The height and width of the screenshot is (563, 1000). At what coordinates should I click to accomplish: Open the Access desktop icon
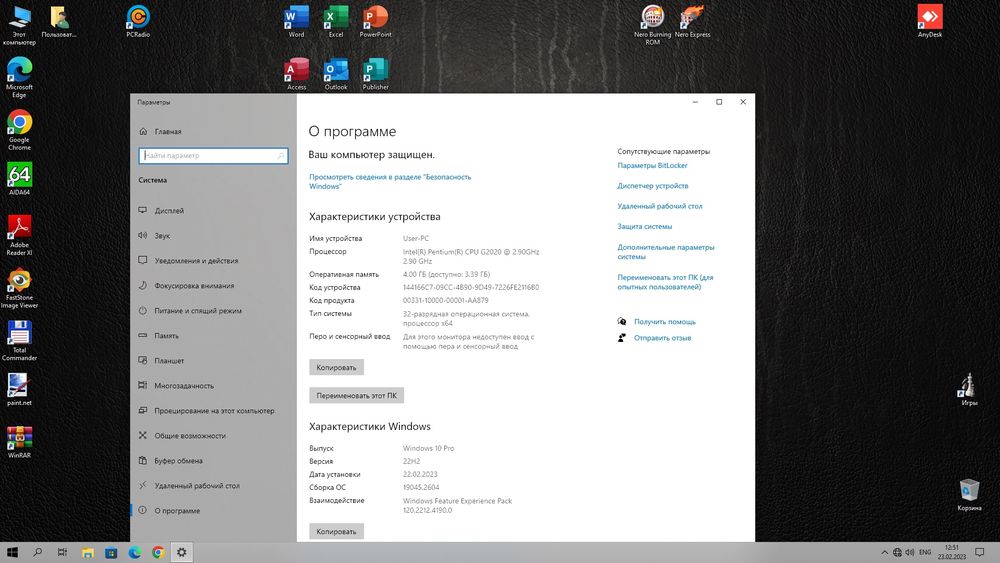297,74
